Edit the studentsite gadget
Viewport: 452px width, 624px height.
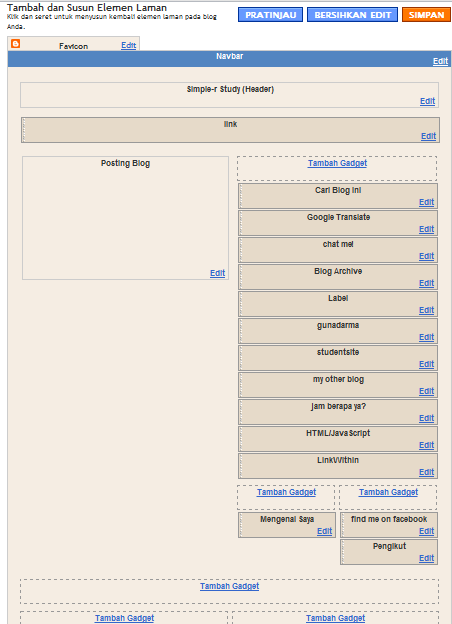tap(426, 364)
